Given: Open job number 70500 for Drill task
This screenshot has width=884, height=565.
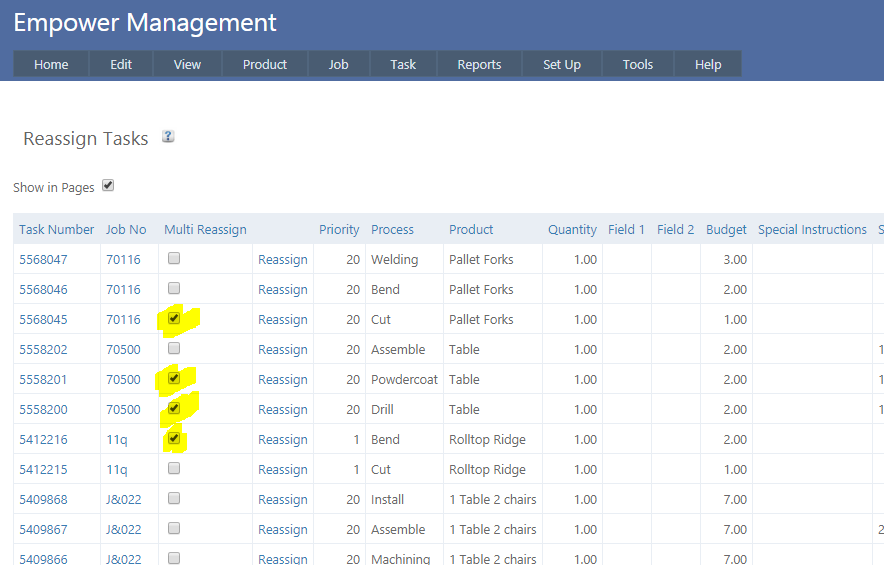Looking at the screenshot, I should coord(123,409).
